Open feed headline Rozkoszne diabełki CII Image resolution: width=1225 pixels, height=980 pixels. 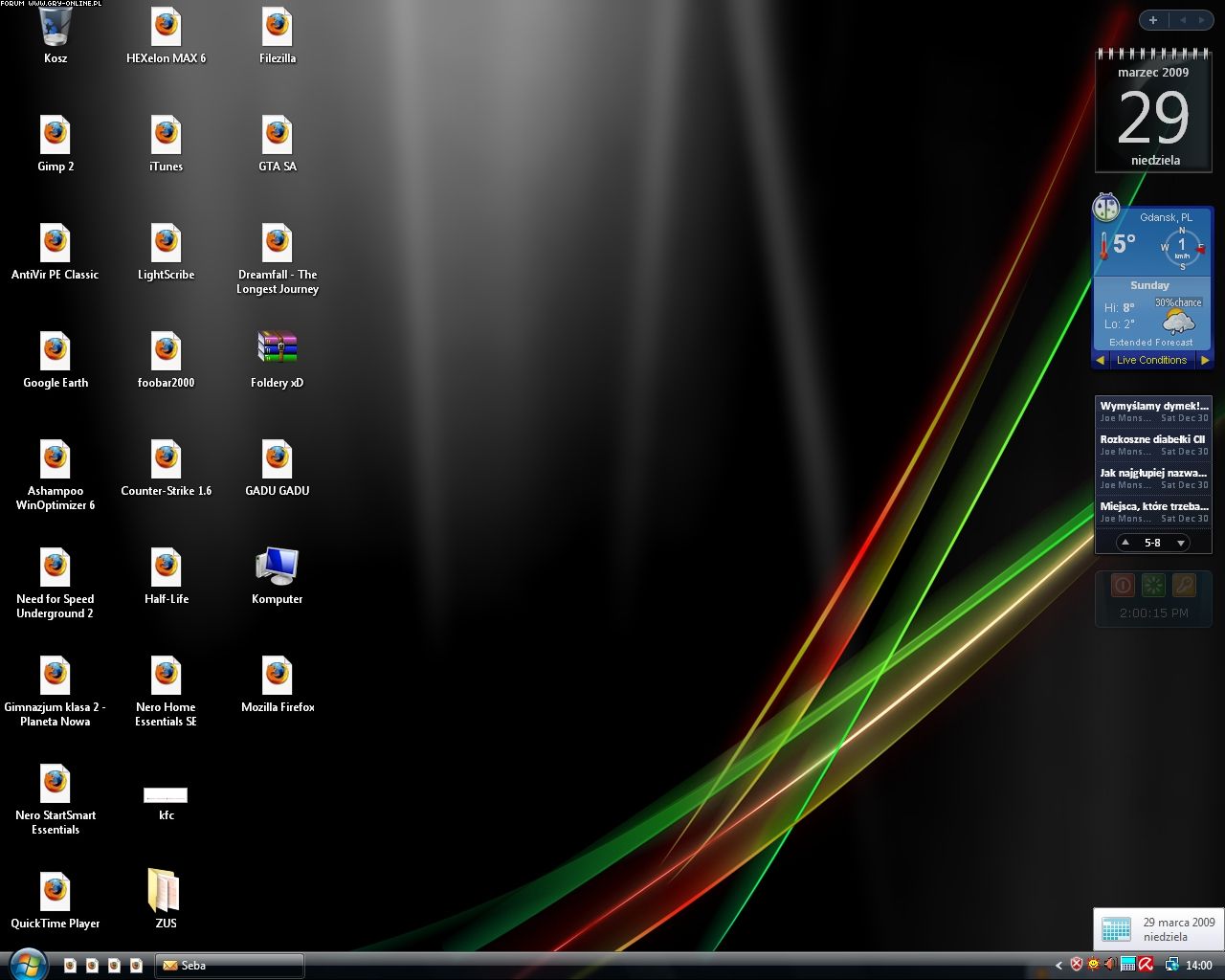1152,439
